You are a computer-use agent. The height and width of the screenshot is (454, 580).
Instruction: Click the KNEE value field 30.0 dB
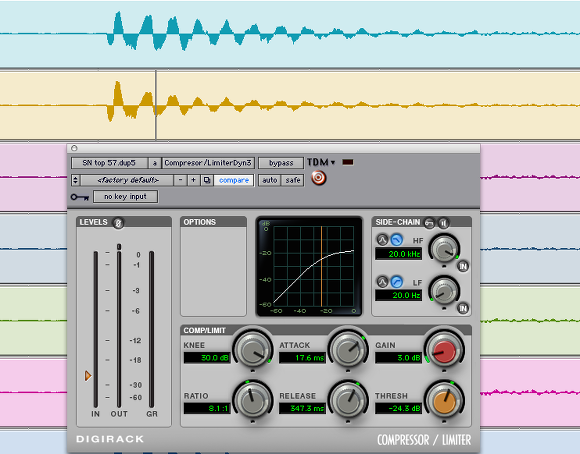click(x=207, y=358)
